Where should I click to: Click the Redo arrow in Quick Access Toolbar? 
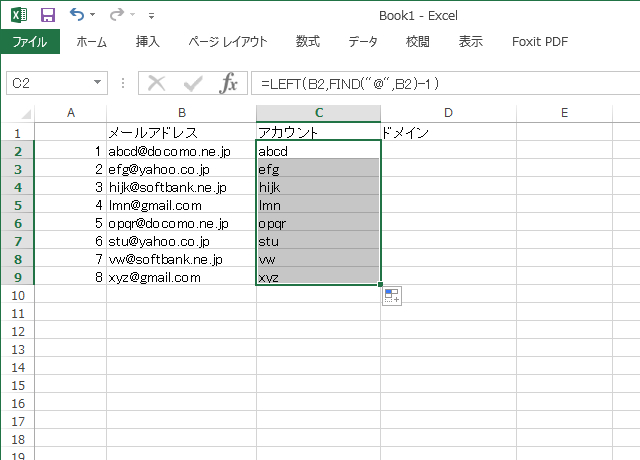click(x=116, y=15)
